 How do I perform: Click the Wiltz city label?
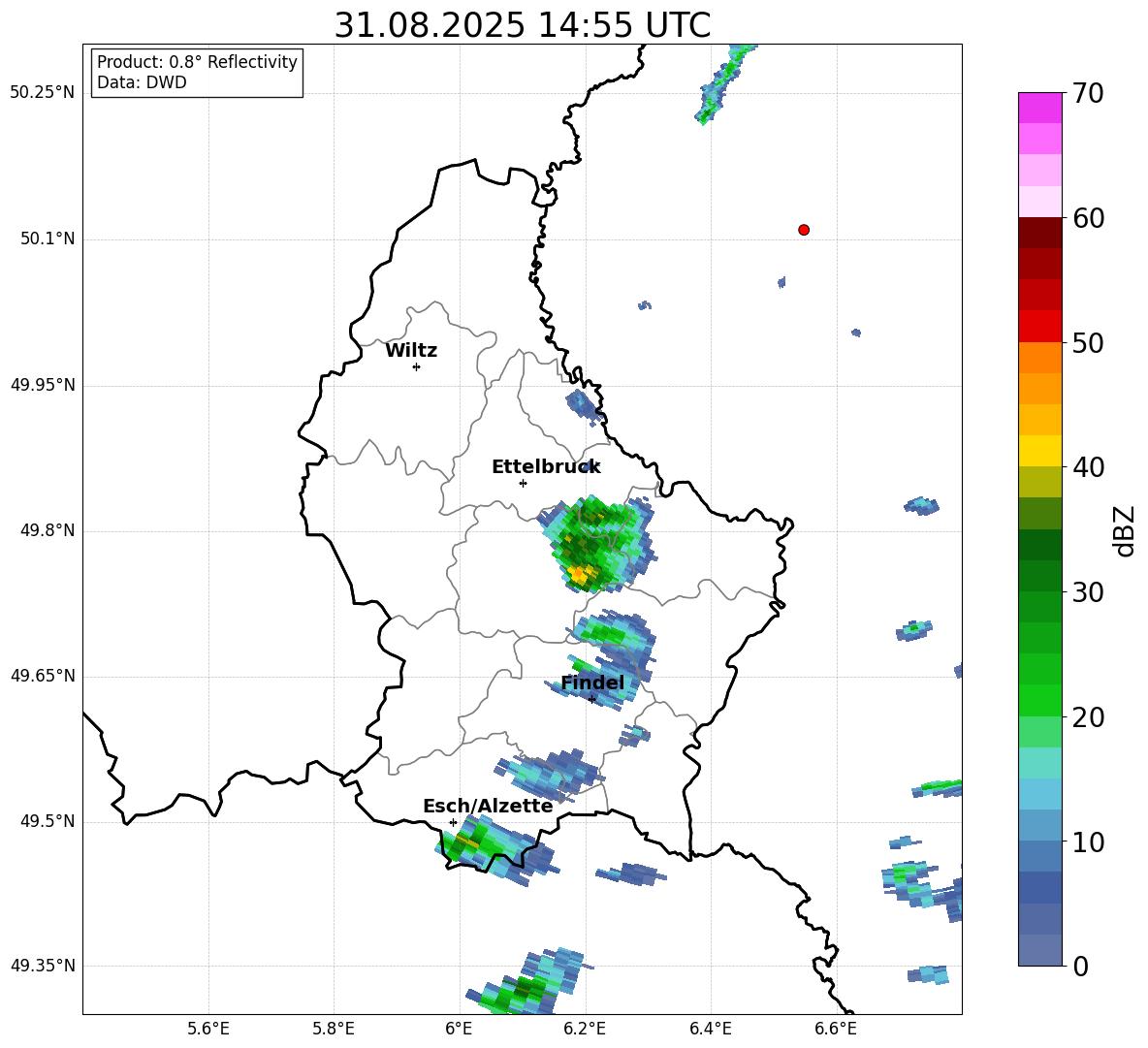411,351
